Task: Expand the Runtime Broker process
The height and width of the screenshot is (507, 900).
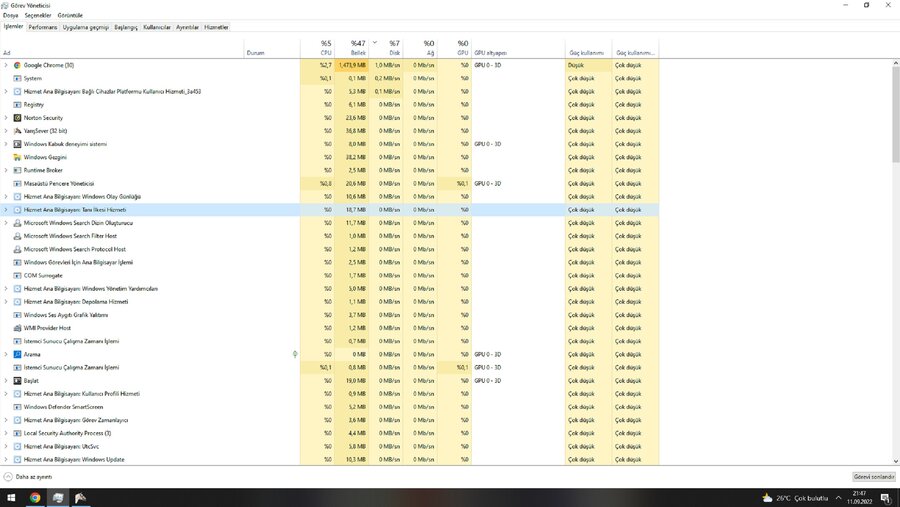Action: (x=6, y=171)
